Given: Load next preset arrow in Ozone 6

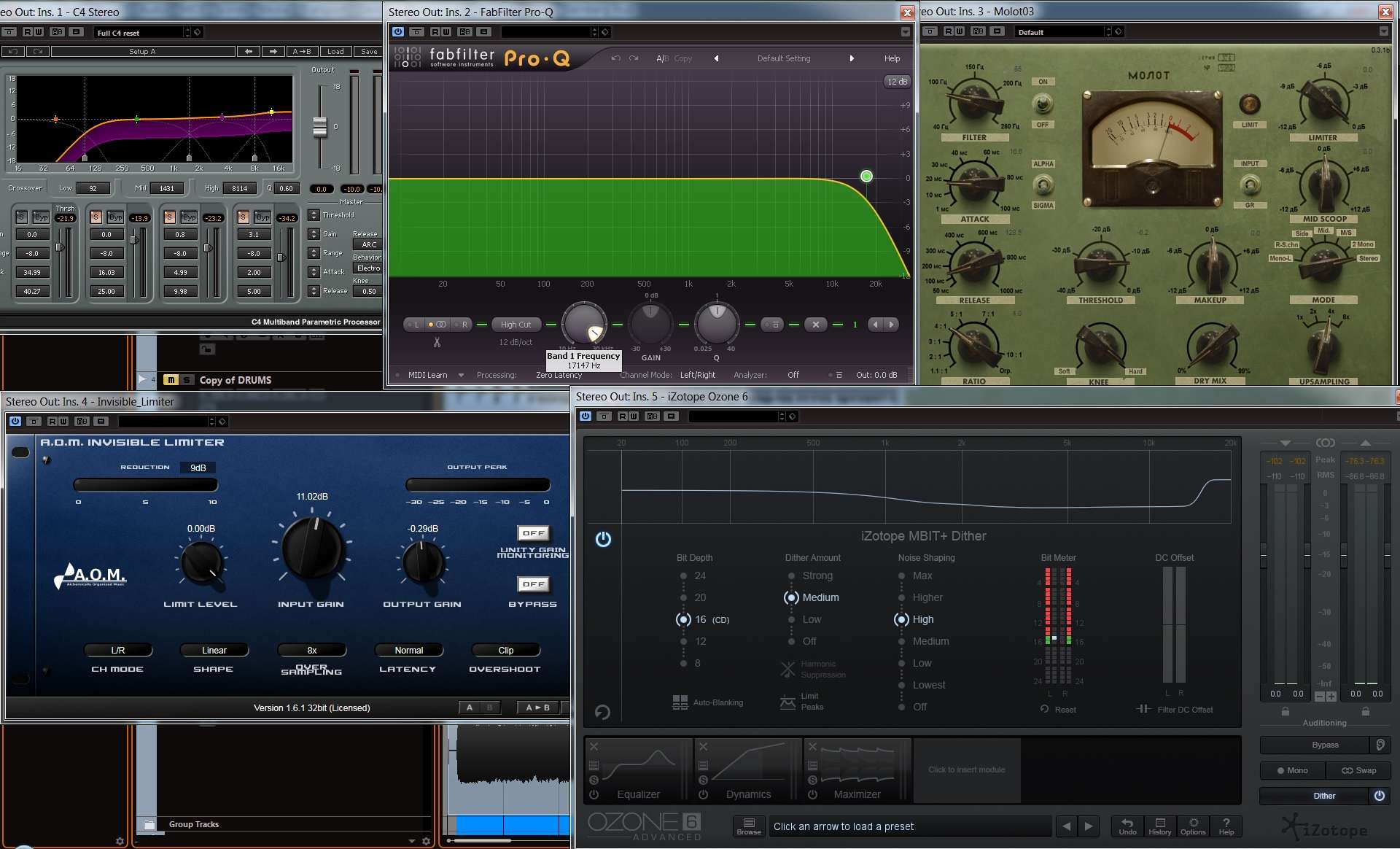Looking at the screenshot, I should click(x=1089, y=826).
